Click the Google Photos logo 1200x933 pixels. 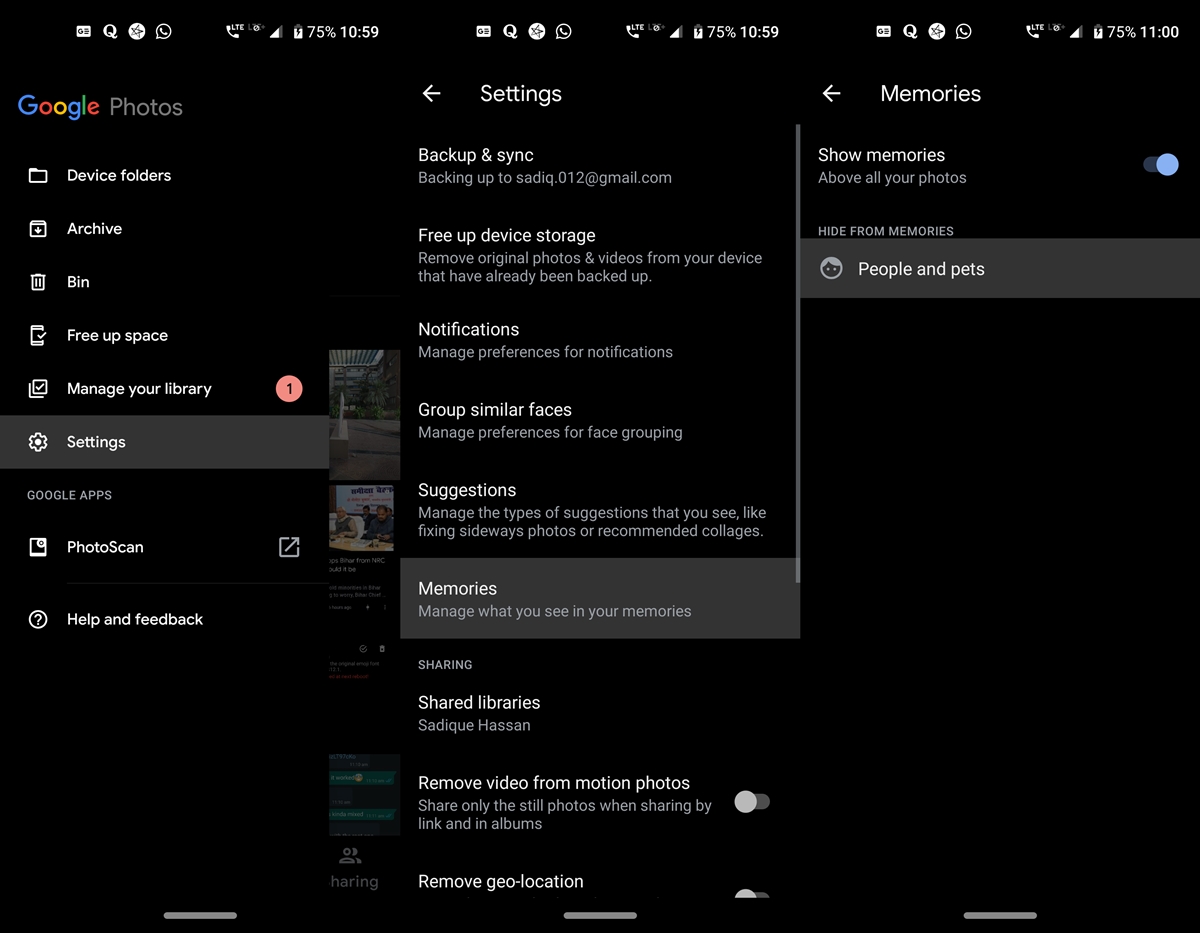(100, 107)
